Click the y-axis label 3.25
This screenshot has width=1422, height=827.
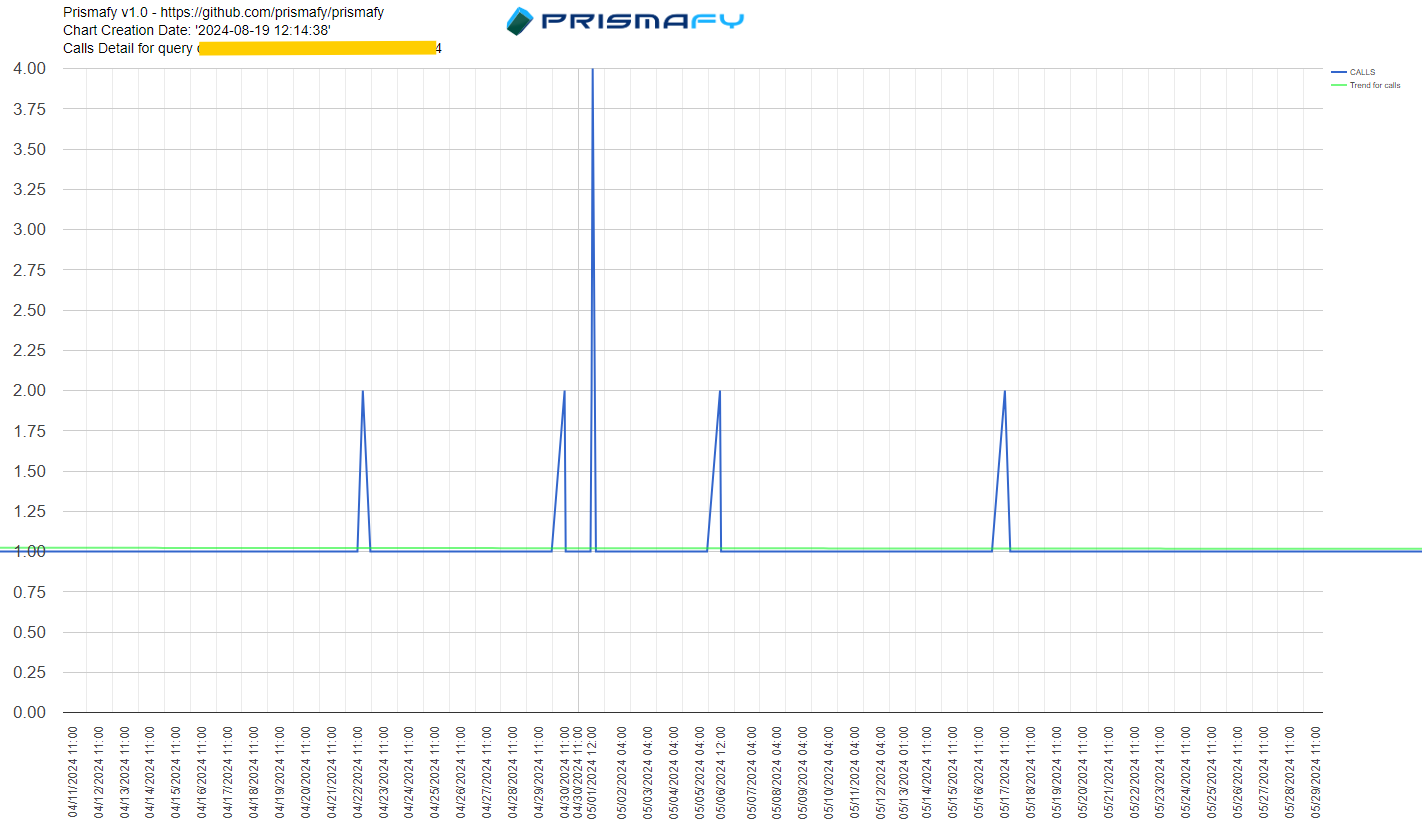30,189
